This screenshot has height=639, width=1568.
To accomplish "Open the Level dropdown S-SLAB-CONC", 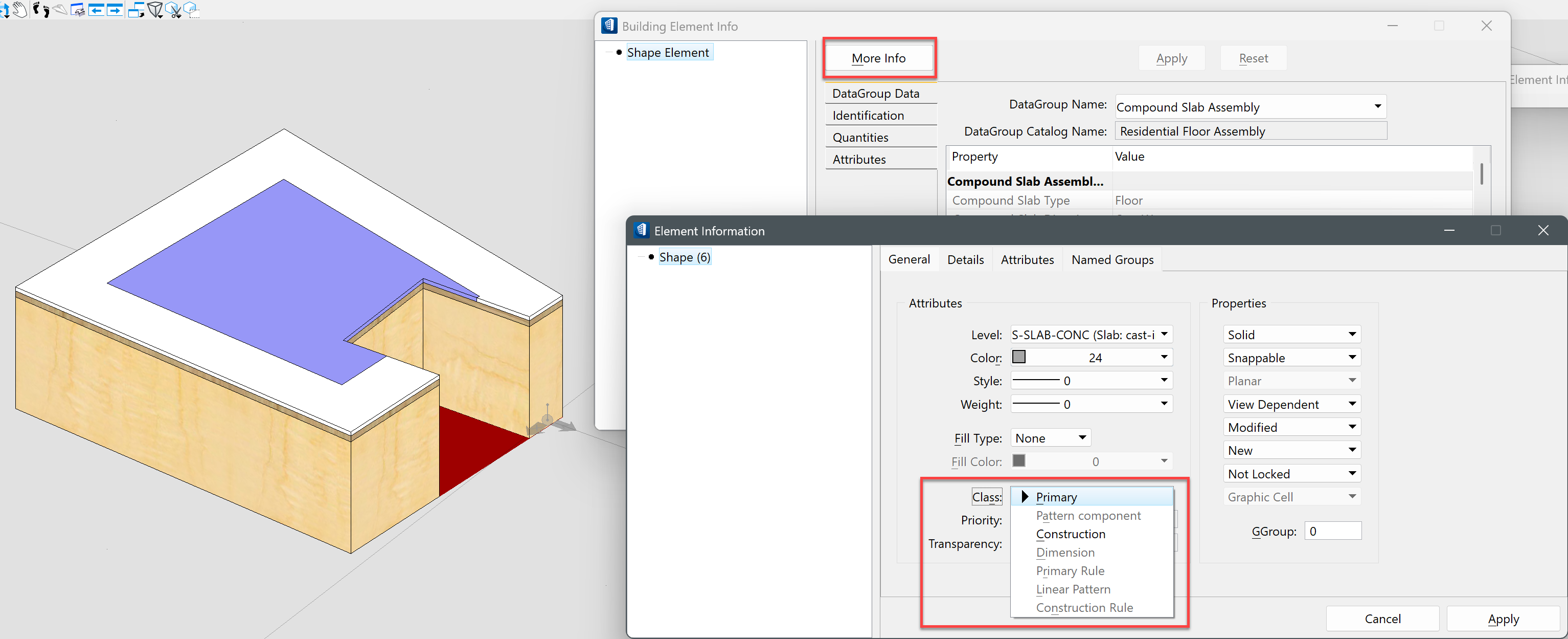I will (x=1090, y=335).
